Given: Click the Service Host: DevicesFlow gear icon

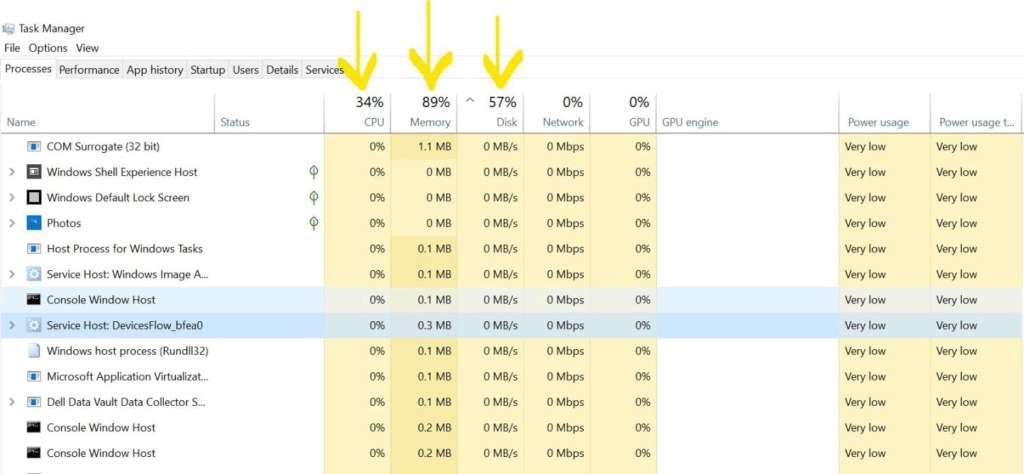Looking at the screenshot, I should click(x=34, y=325).
